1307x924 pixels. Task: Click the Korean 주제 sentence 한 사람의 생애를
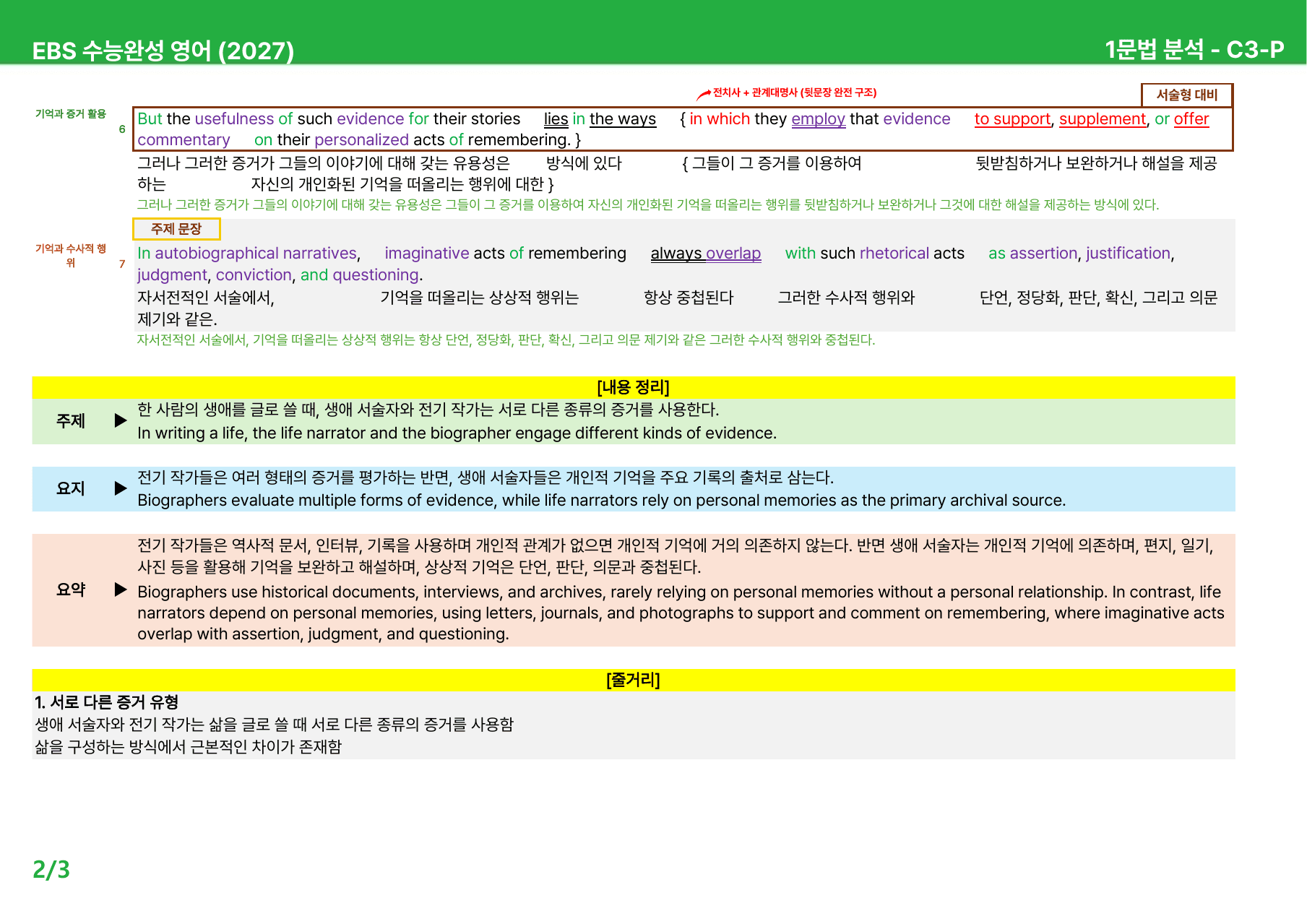(428, 410)
